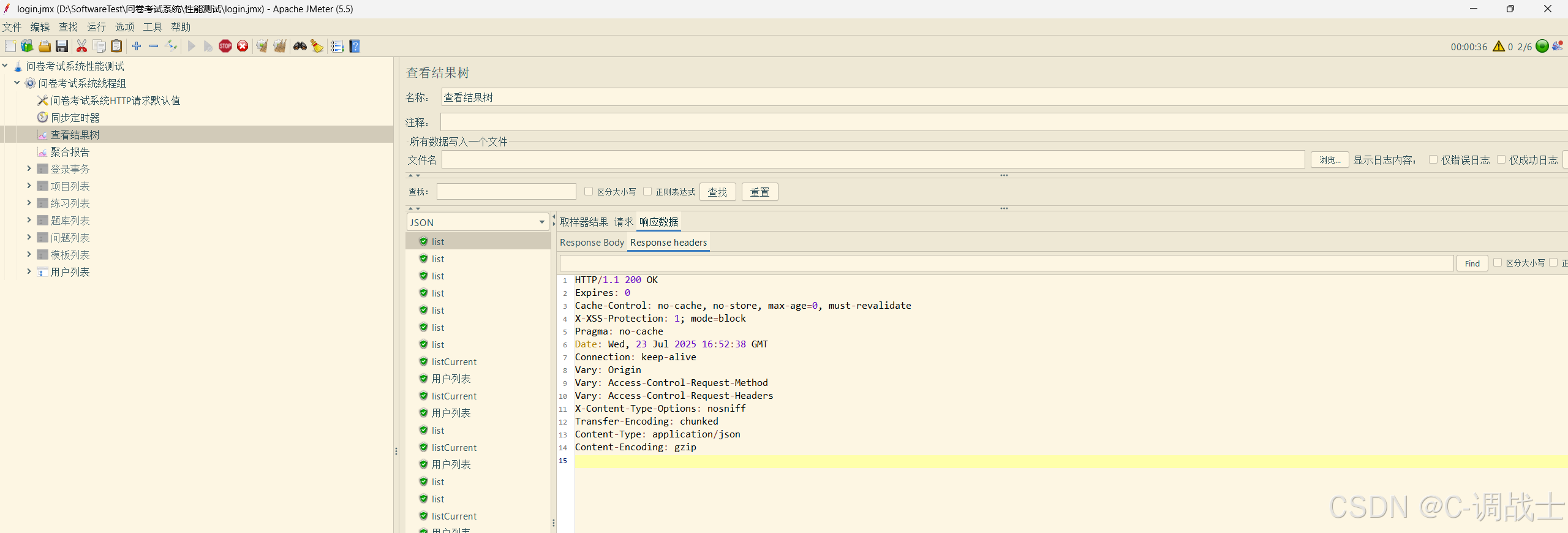Expand the 登录事务 node
This screenshot has height=533, width=1568.
[x=29, y=168]
